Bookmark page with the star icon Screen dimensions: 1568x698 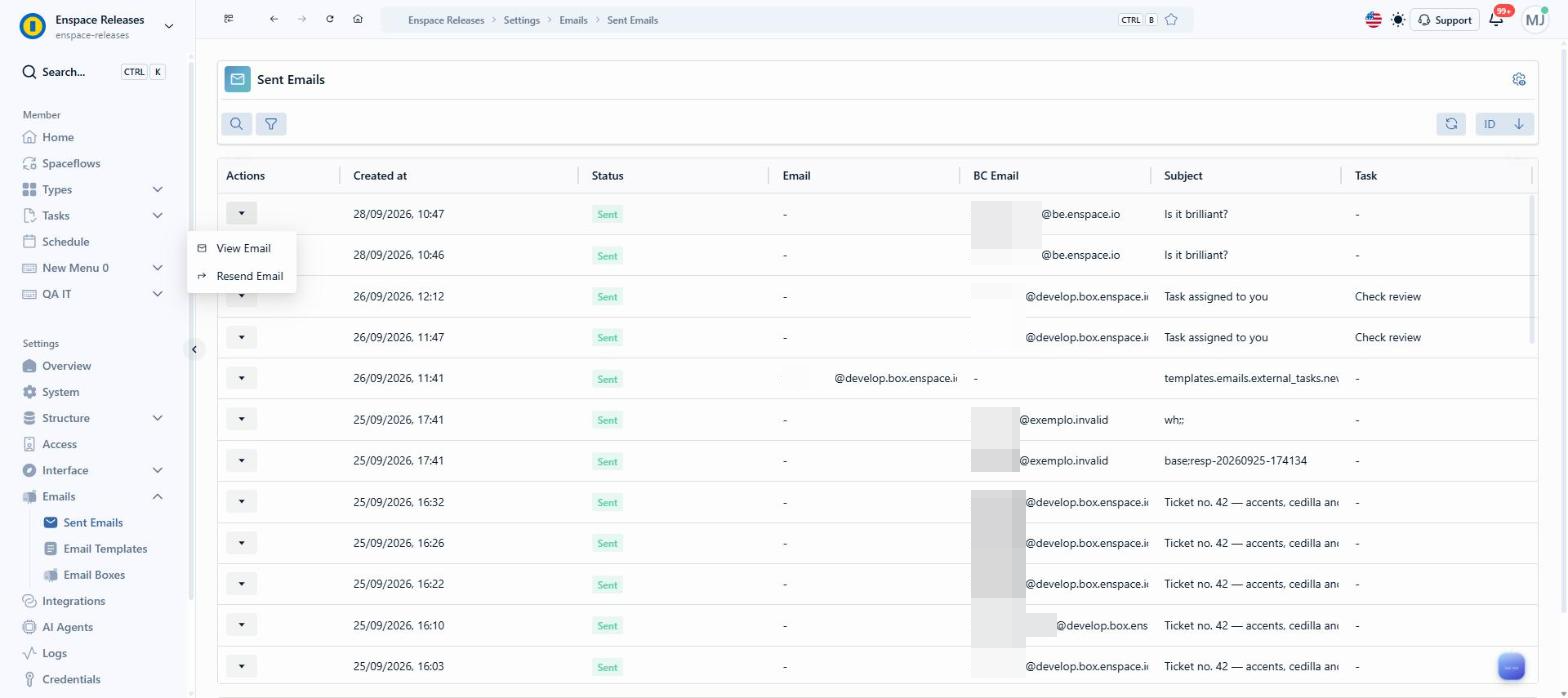(1172, 19)
